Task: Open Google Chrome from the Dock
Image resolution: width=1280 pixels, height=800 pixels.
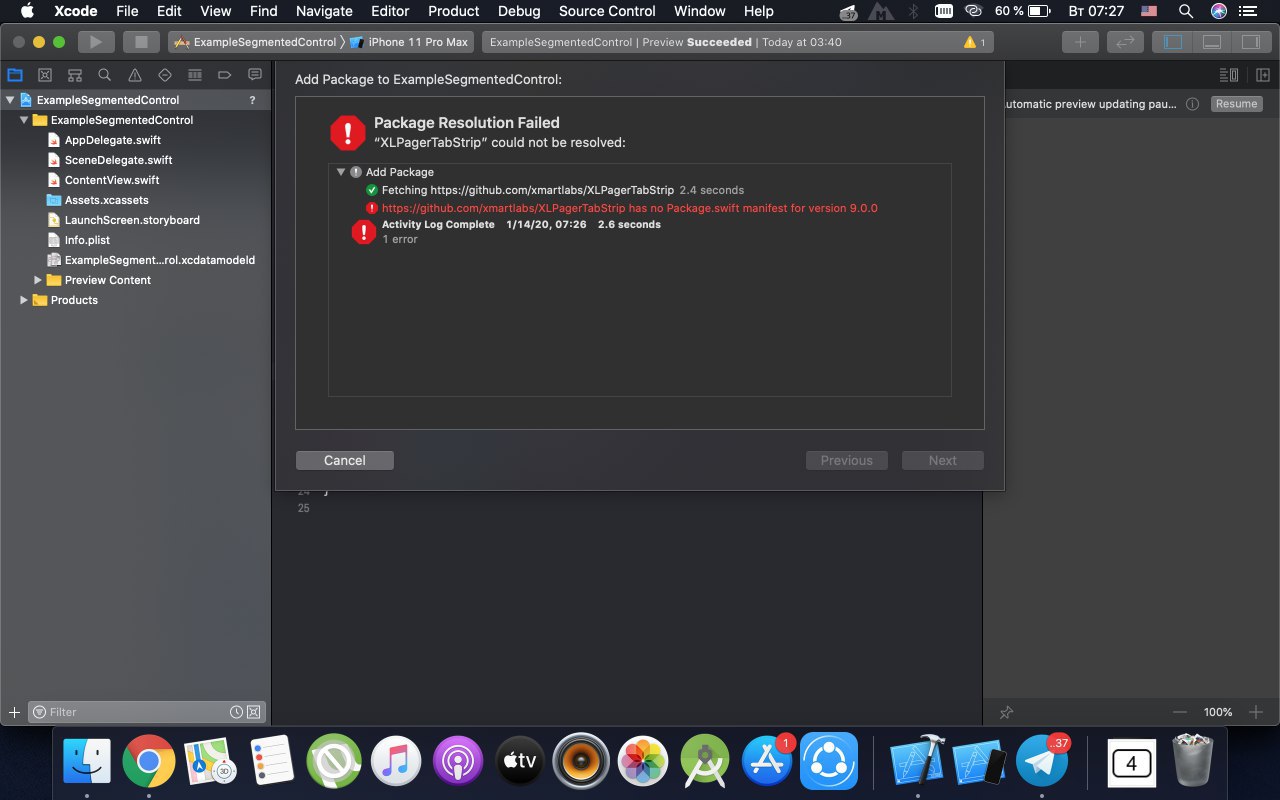Action: click(x=149, y=762)
